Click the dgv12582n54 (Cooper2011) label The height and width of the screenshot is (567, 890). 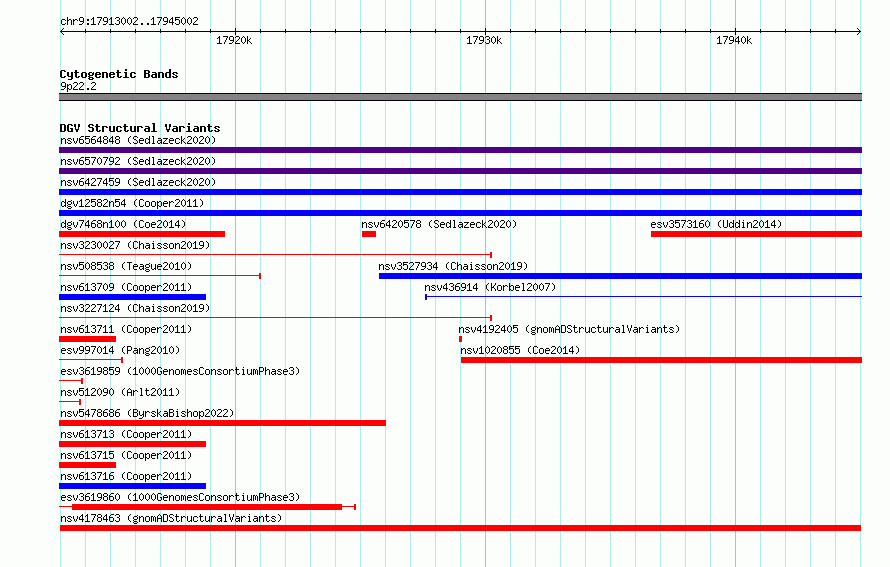[132, 203]
